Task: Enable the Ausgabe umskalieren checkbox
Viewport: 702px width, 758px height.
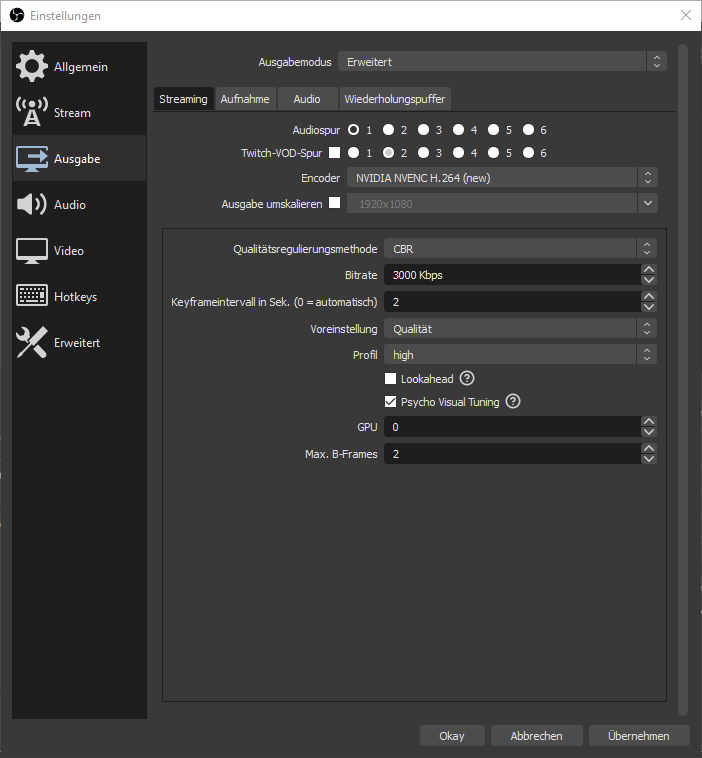Action: [334, 203]
